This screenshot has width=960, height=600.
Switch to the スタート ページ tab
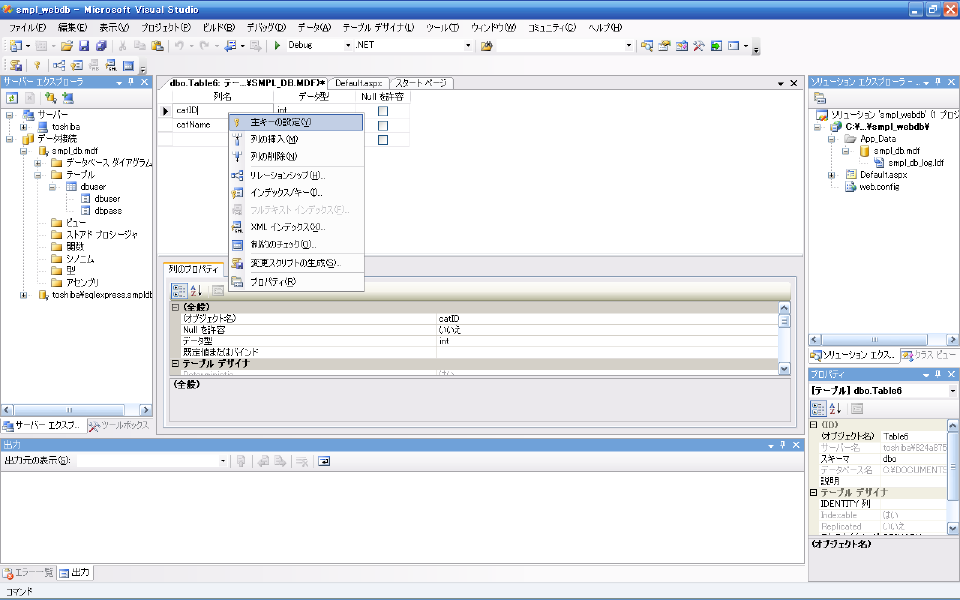[421, 83]
